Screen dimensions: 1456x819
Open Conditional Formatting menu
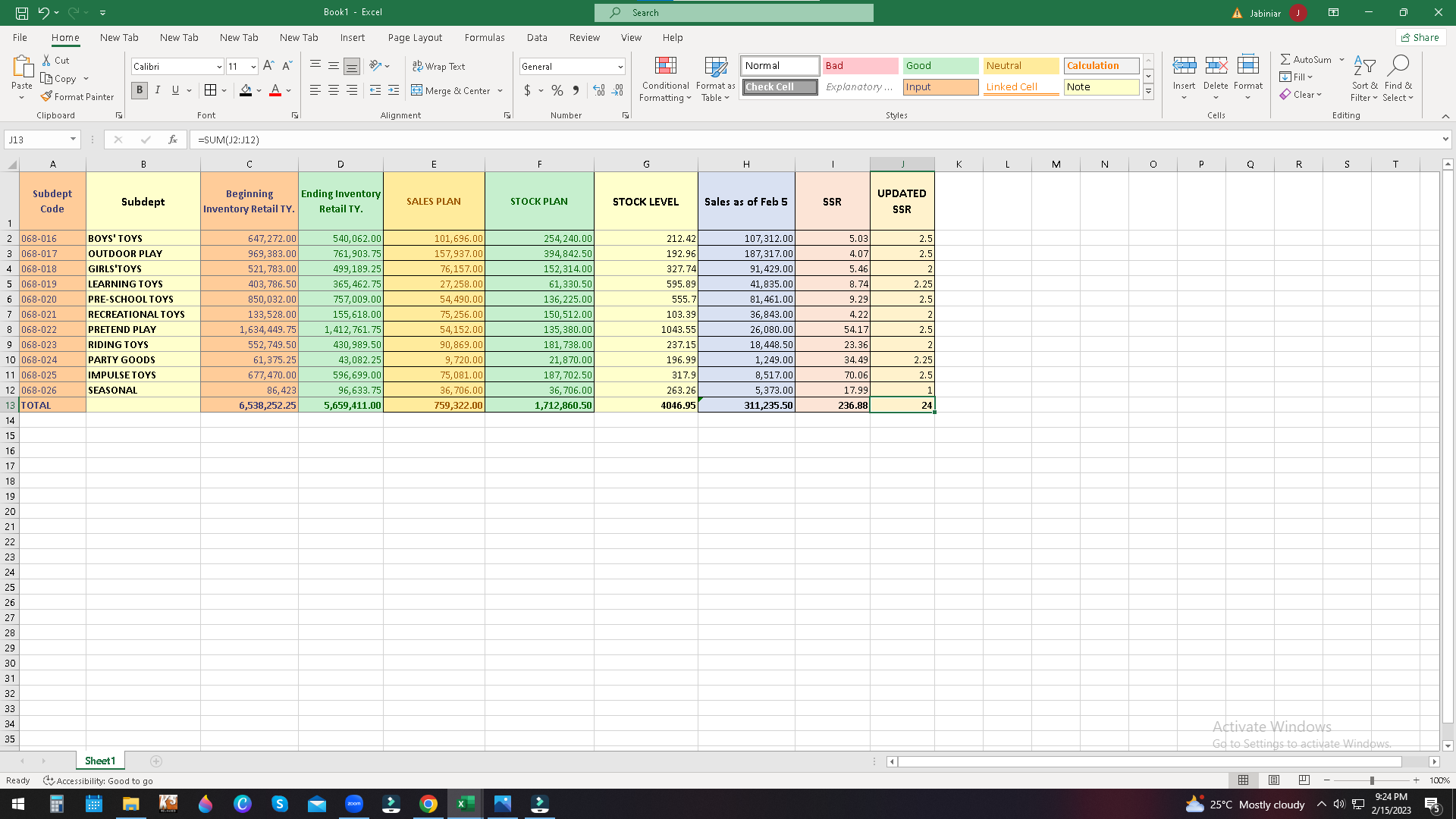[x=665, y=79]
